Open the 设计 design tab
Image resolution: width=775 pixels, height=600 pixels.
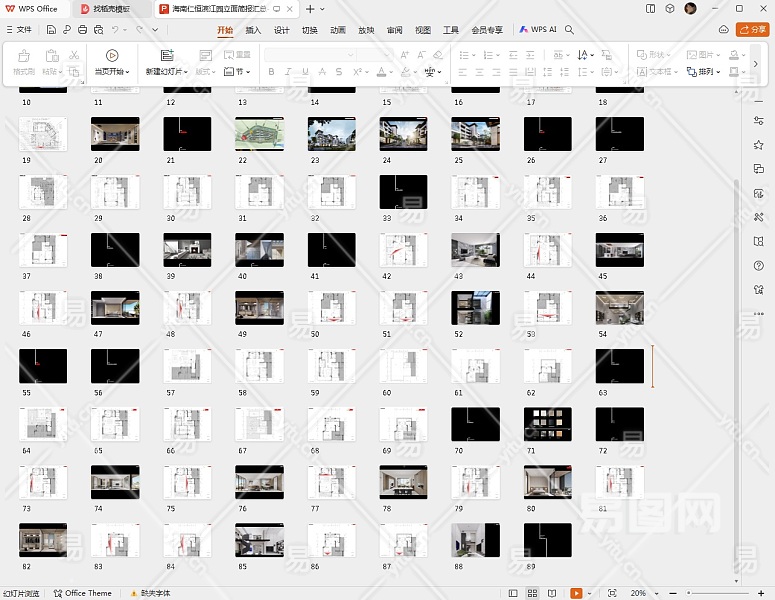pyautogui.click(x=282, y=30)
